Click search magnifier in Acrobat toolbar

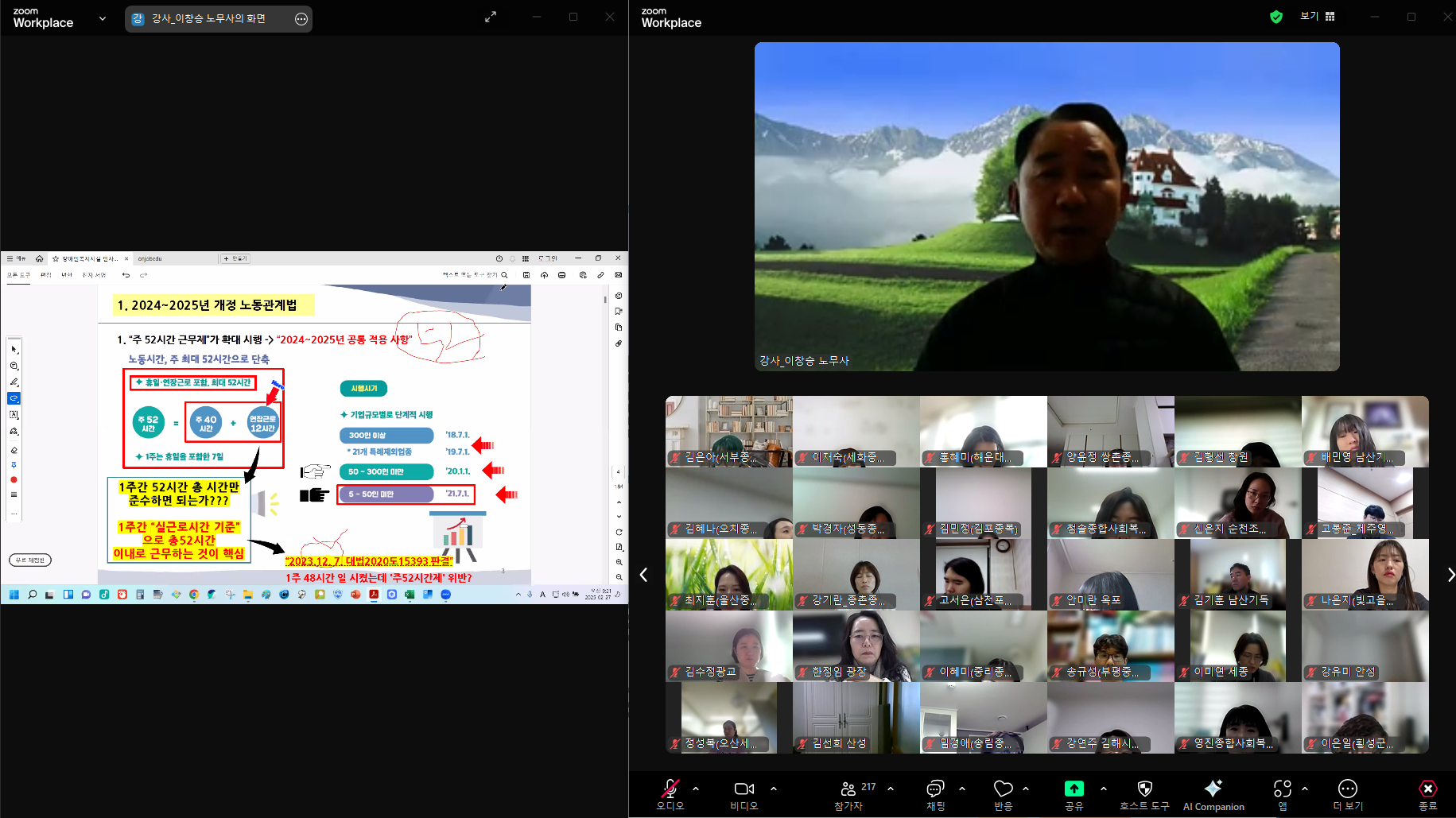[x=504, y=275]
